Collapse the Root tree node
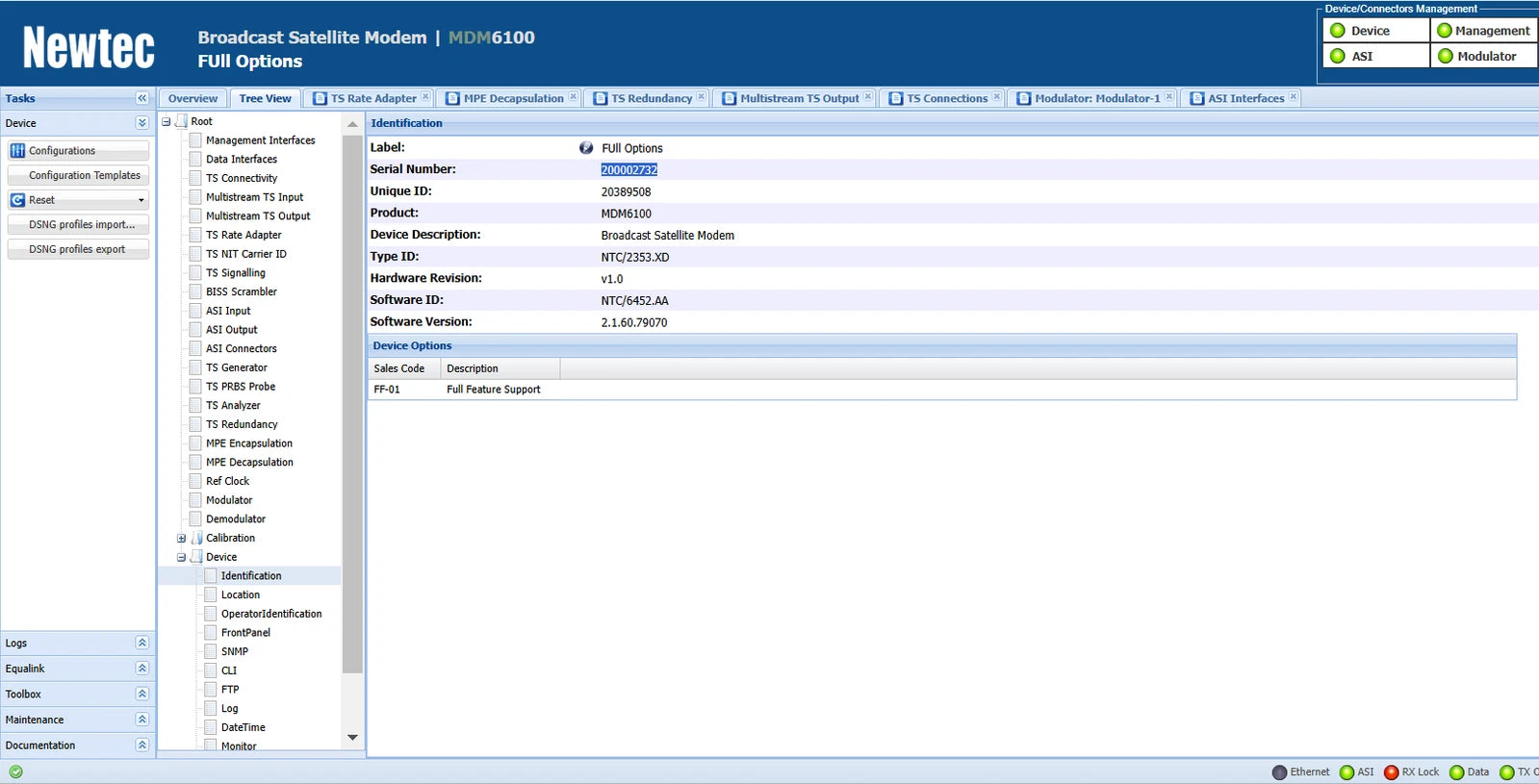Screen dimensions: 1539x784 tap(167, 122)
